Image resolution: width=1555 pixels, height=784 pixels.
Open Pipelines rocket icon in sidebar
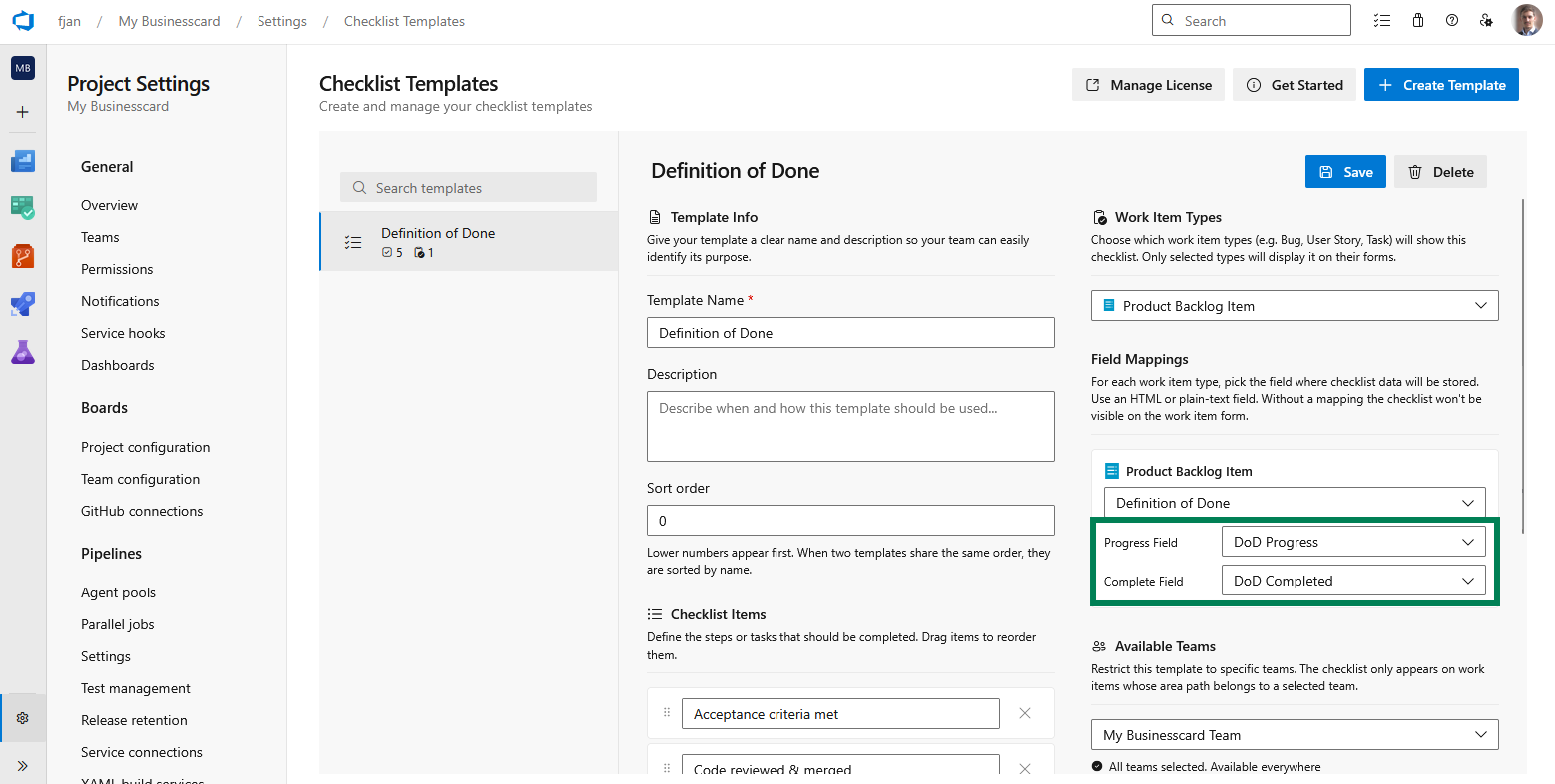(x=22, y=303)
